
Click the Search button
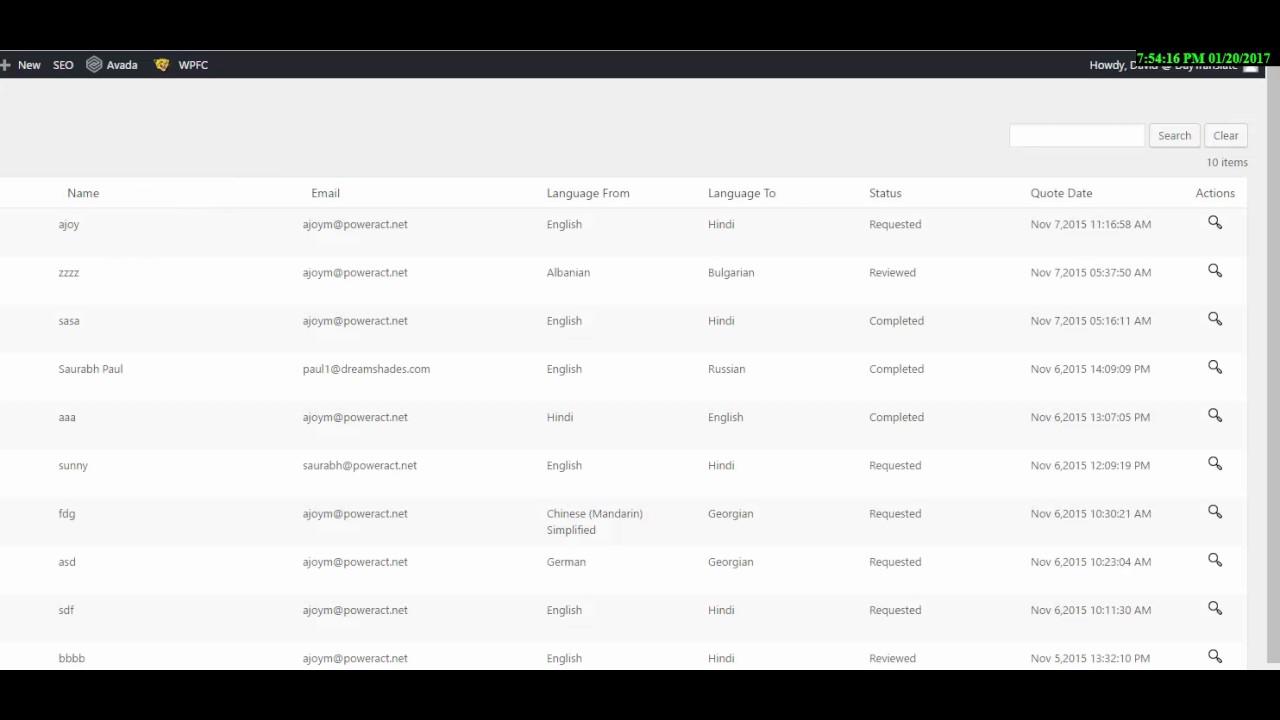click(x=1174, y=136)
